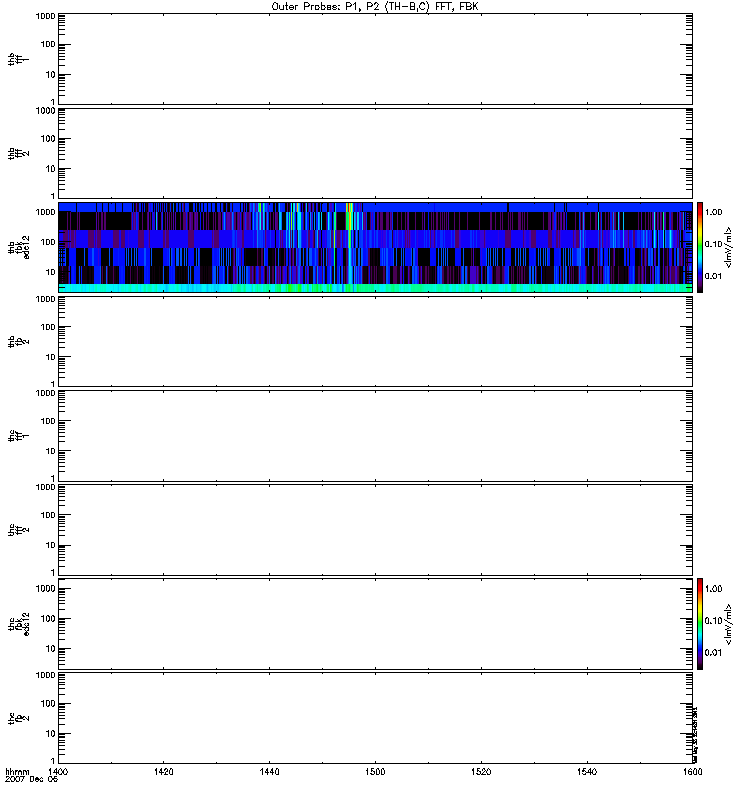Click the '100' tick label of thb fb 2 panel

(x=48, y=327)
